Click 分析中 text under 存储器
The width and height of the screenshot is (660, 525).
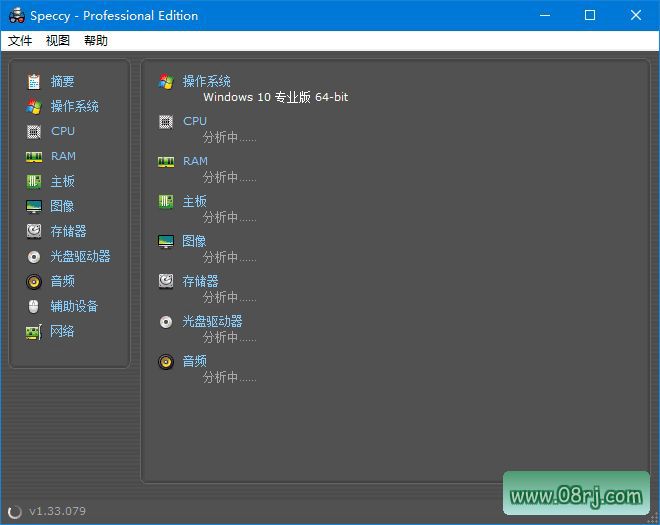pos(229,298)
